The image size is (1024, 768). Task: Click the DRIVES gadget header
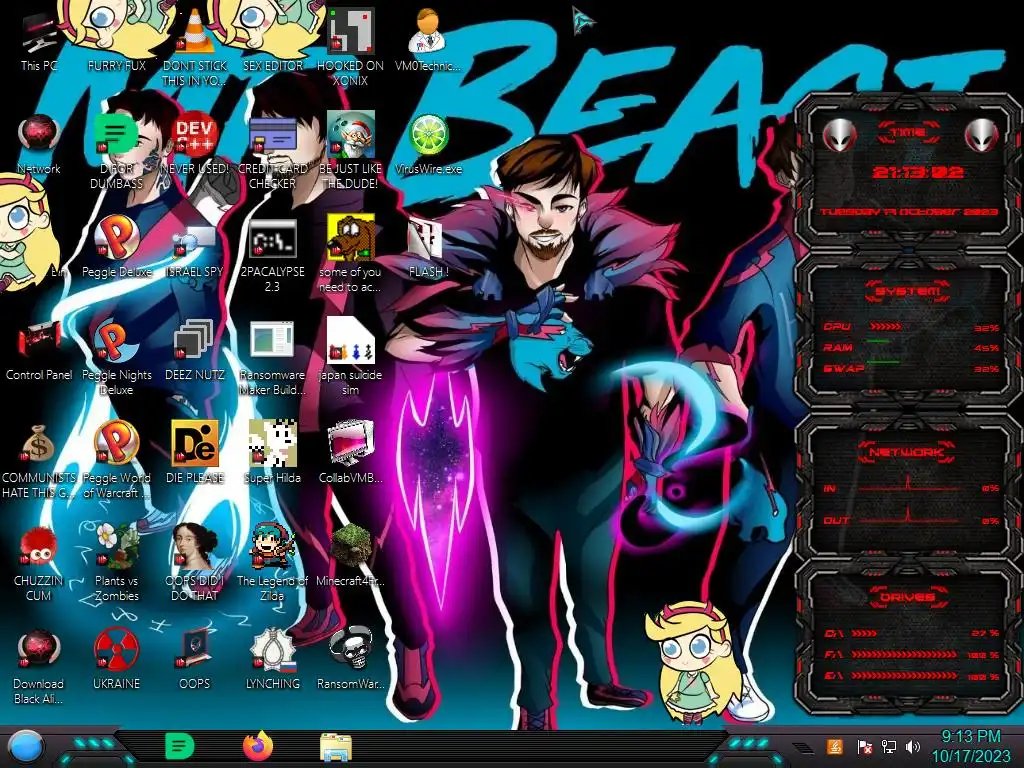tap(908, 597)
